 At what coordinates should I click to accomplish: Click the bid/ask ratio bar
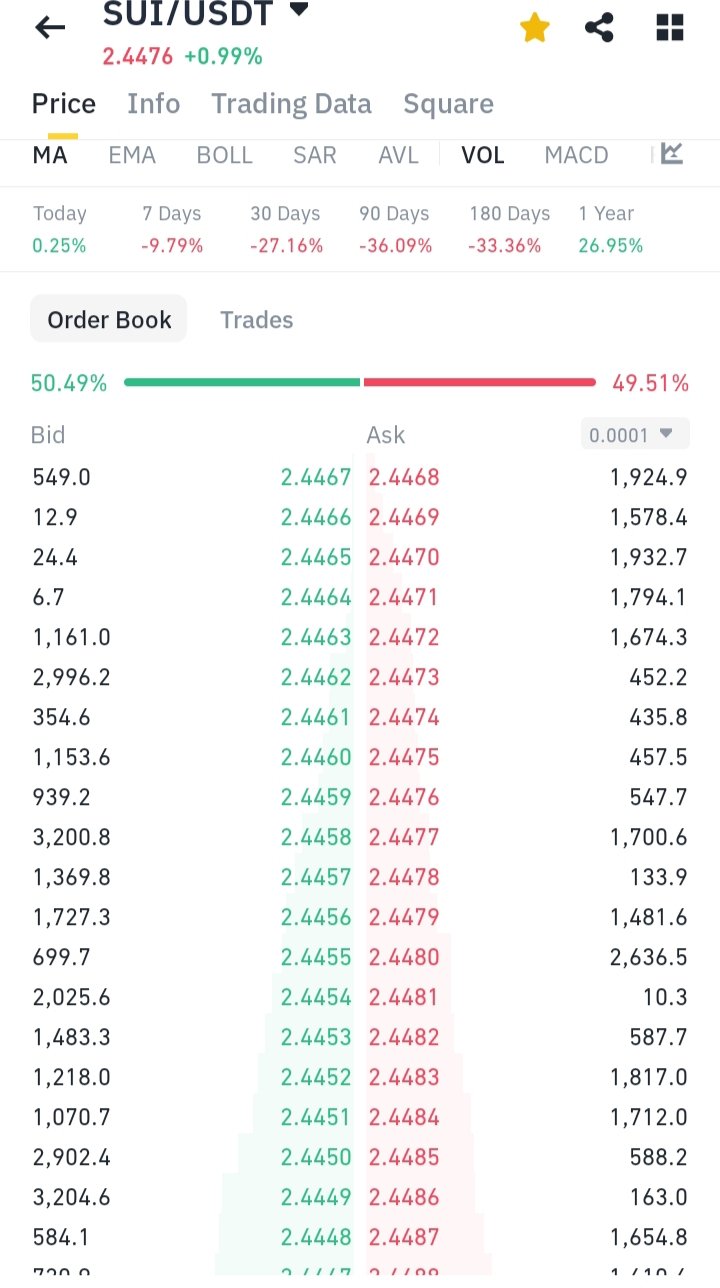pos(360,382)
